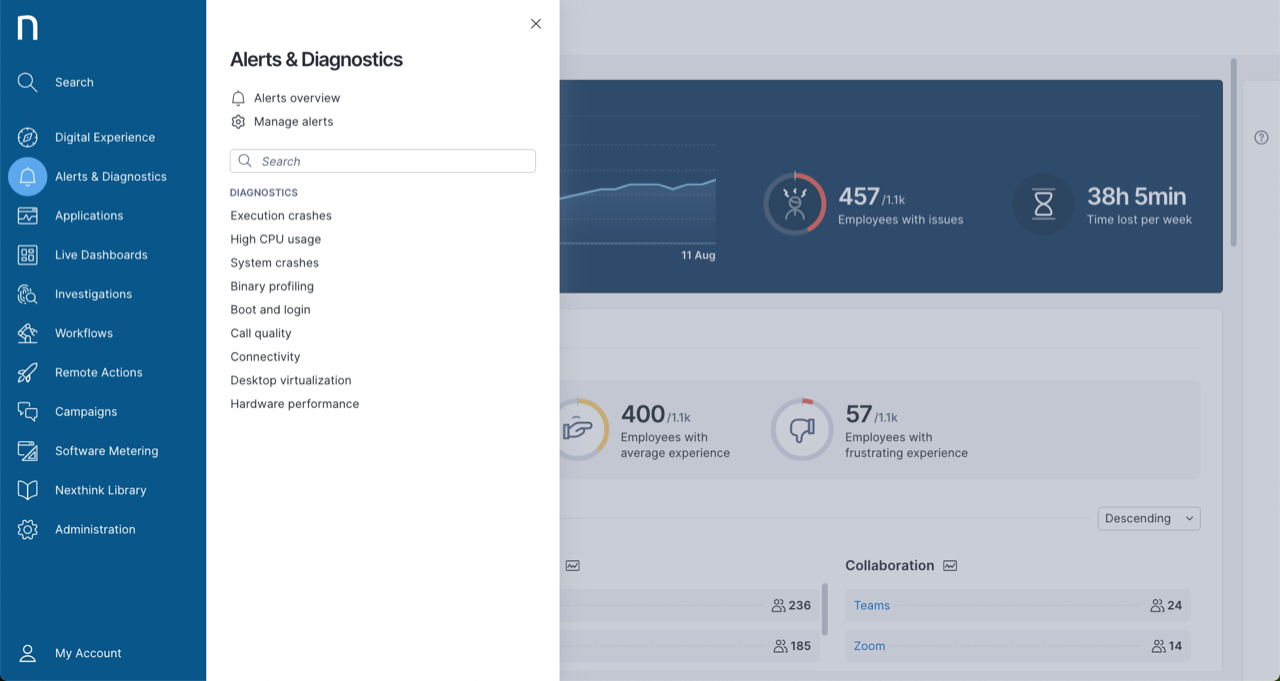Open the Descending sort dropdown
The height and width of the screenshot is (681, 1280).
click(x=1148, y=518)
